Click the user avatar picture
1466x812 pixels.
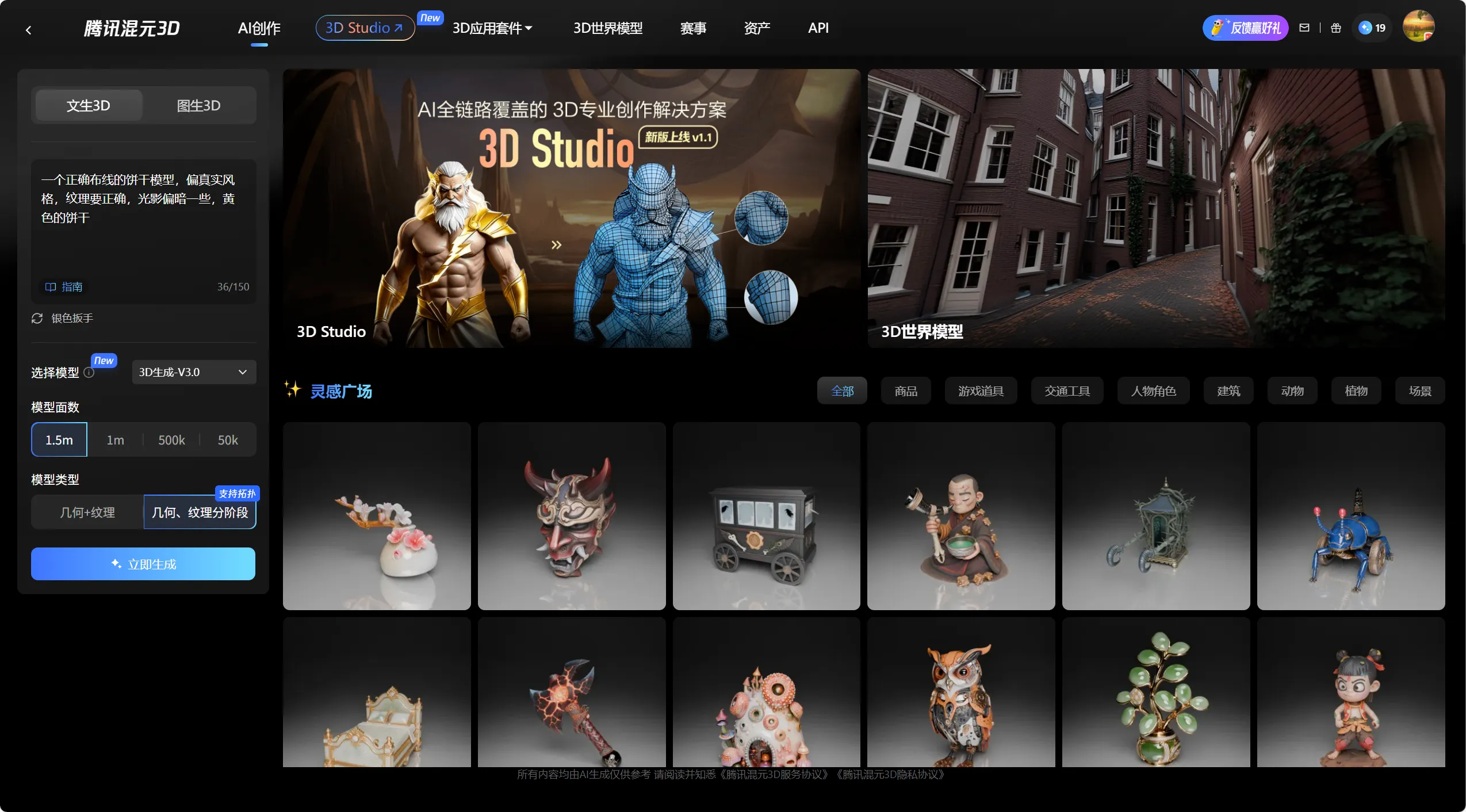pos(1418,26)
